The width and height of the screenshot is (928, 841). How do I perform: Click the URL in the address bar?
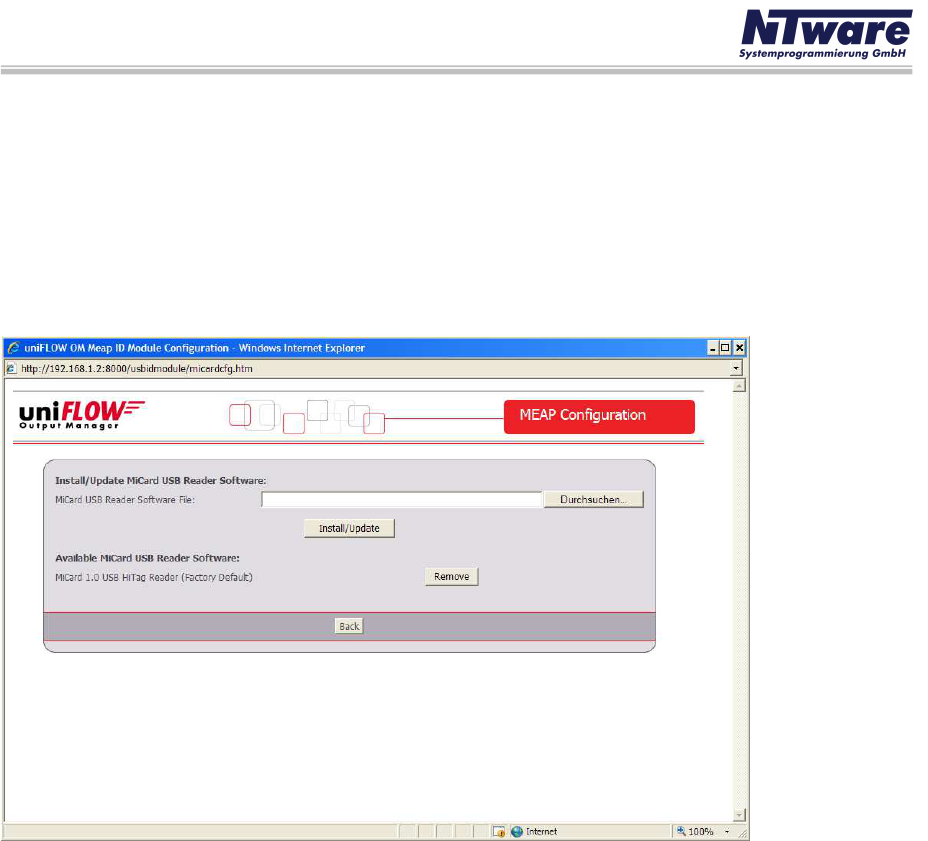point(137,369)
